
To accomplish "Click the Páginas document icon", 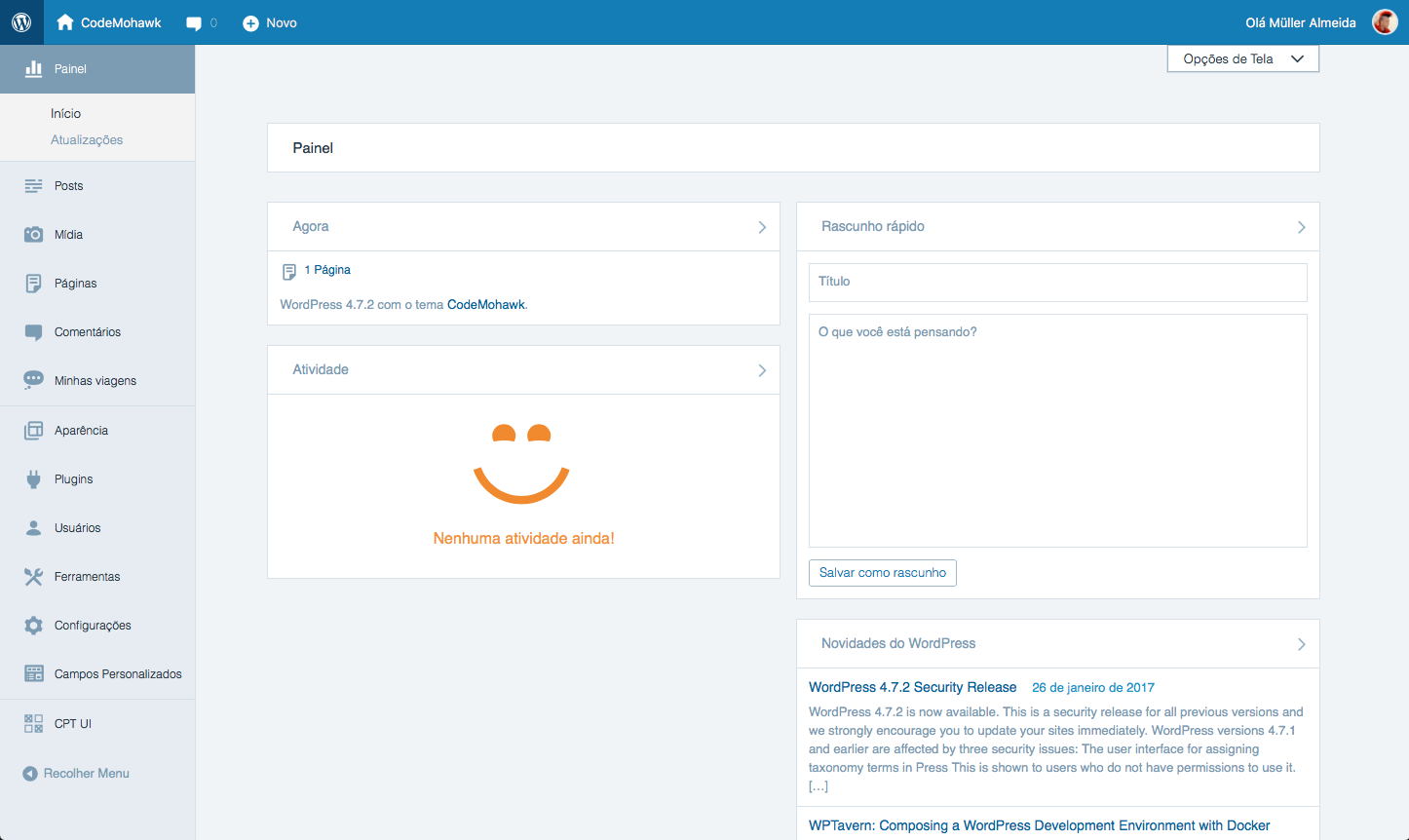I will [33, 284].
